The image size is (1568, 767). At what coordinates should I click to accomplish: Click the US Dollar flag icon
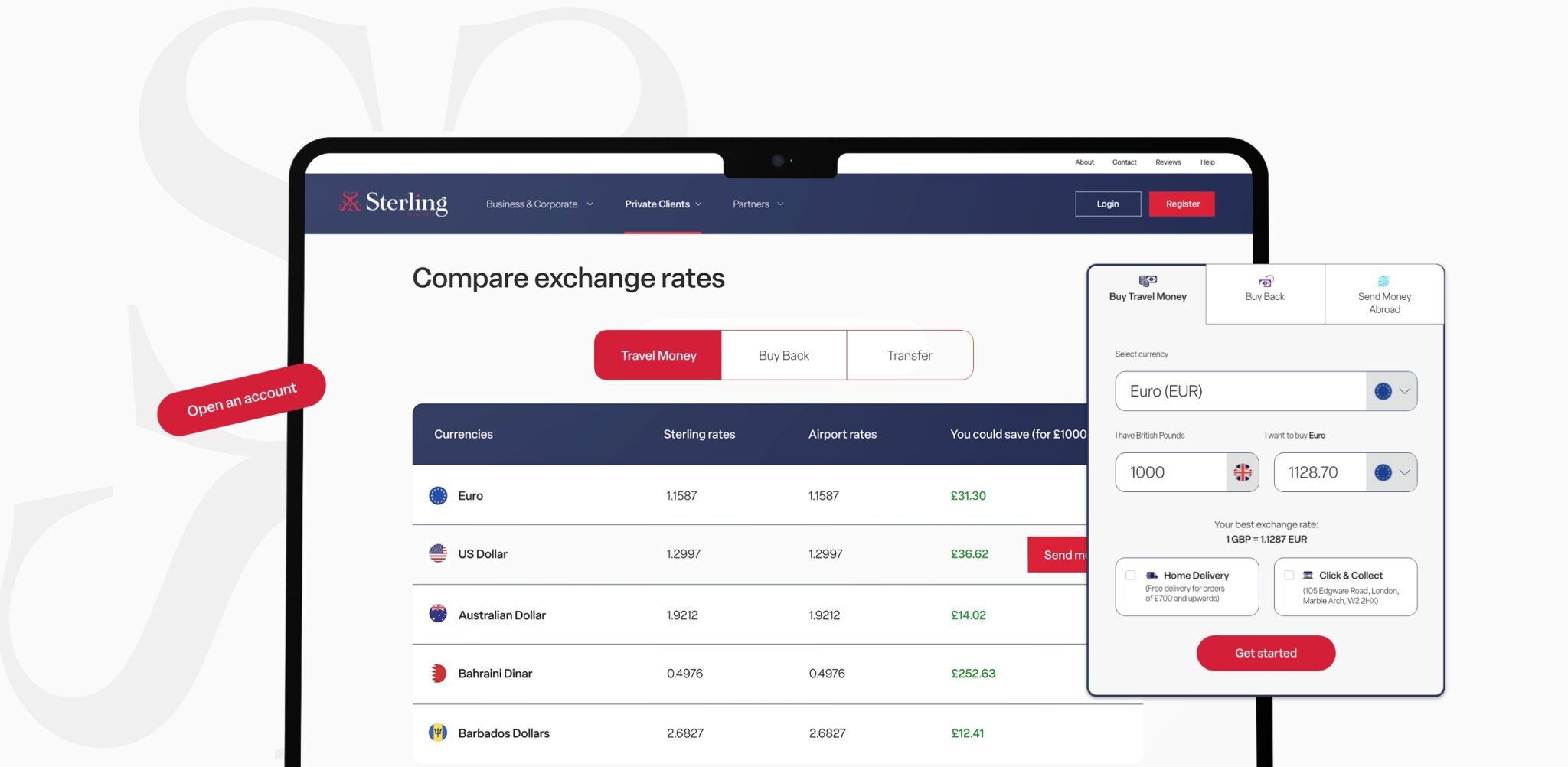click(x=438, y=553)
